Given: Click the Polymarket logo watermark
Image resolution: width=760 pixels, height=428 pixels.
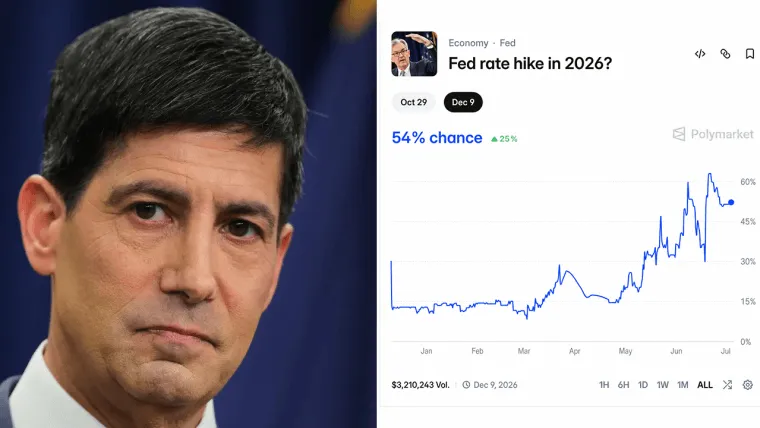Looking at the screenshot, I should point(713,134).
